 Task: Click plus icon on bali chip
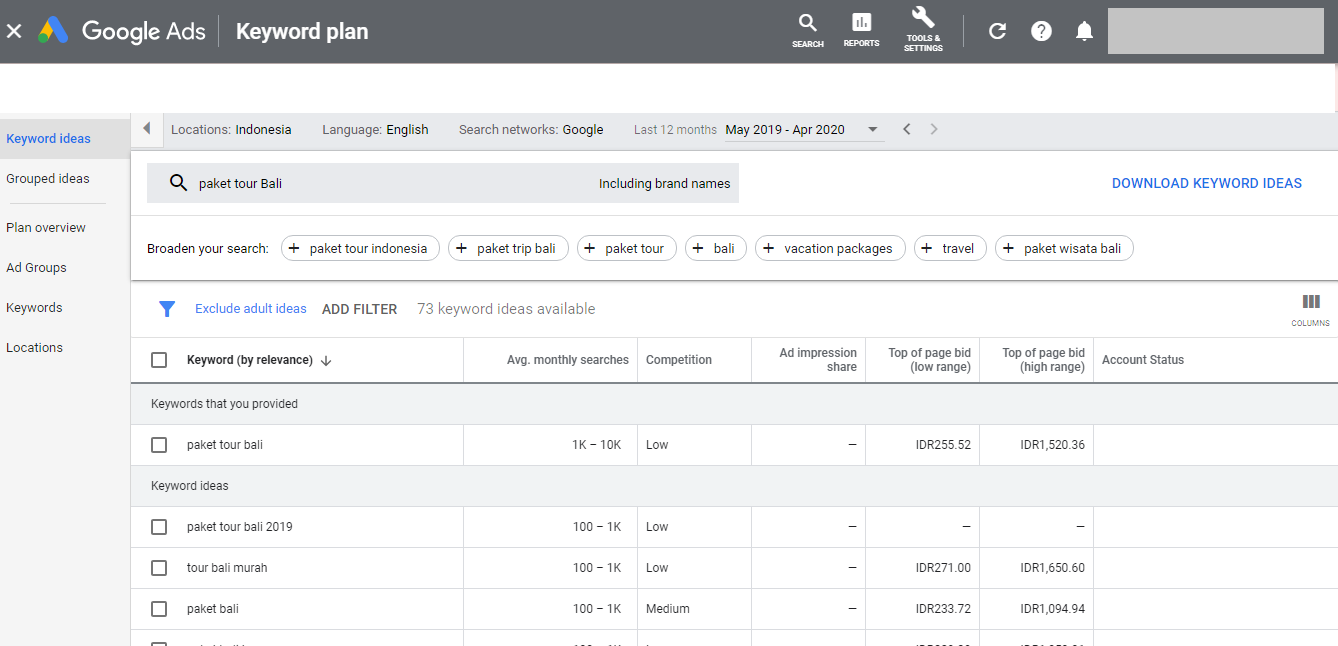point(698,249)
